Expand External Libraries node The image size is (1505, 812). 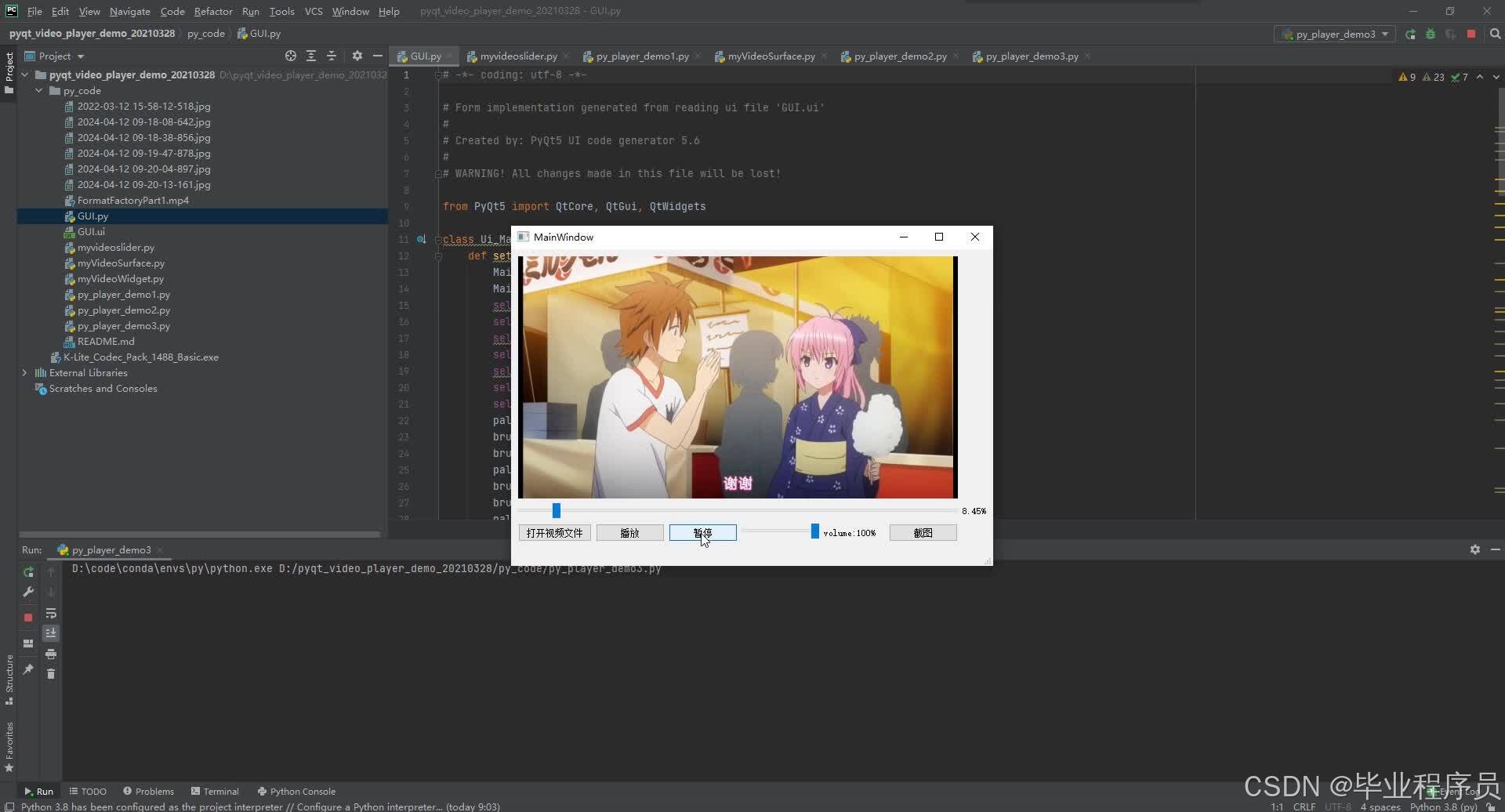(x=25, y=372)
